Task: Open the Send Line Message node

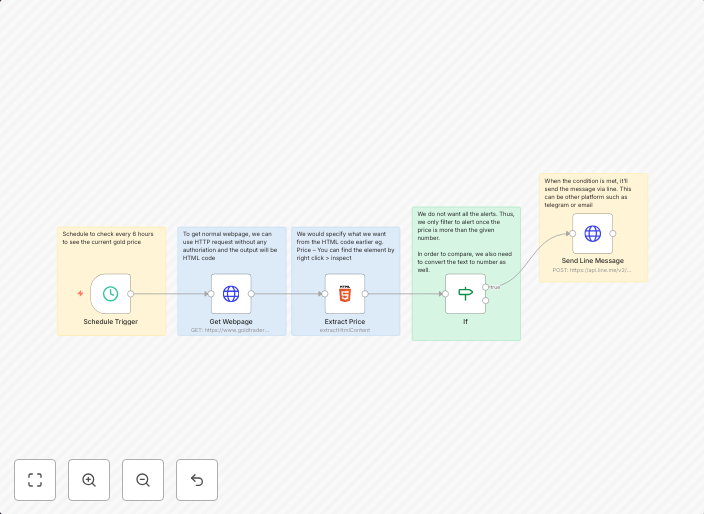Action: pyautogui.click(x=592, y=233)
